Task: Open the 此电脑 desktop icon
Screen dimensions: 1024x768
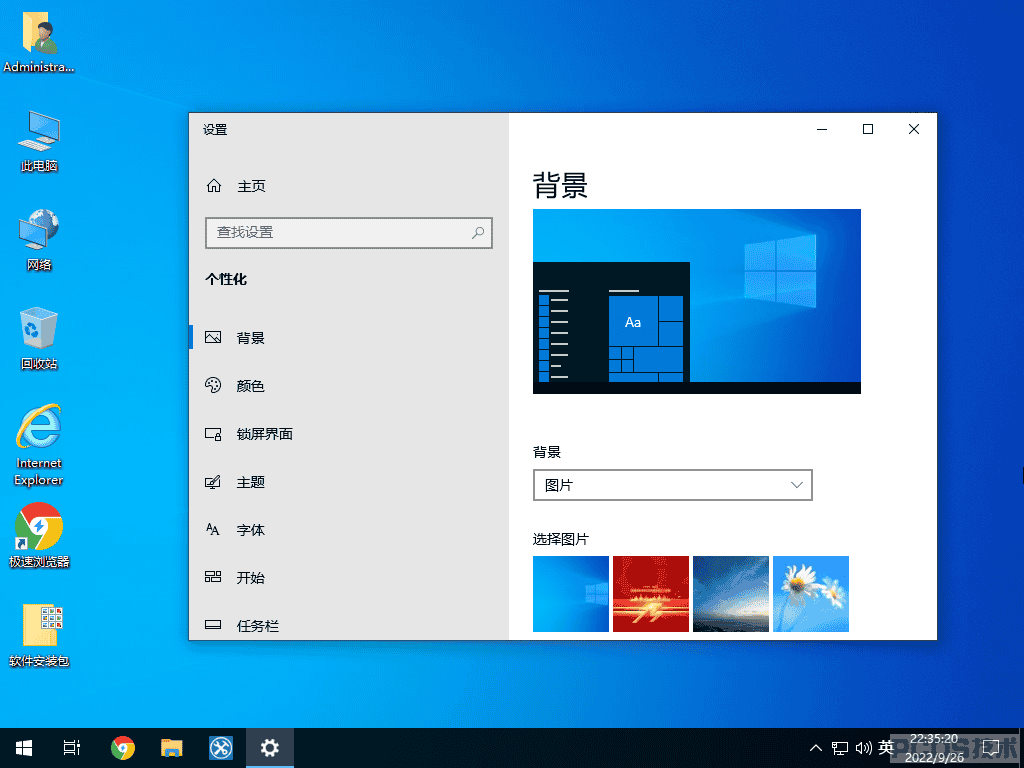Action: pyautogui.click(x=39, y=142)
